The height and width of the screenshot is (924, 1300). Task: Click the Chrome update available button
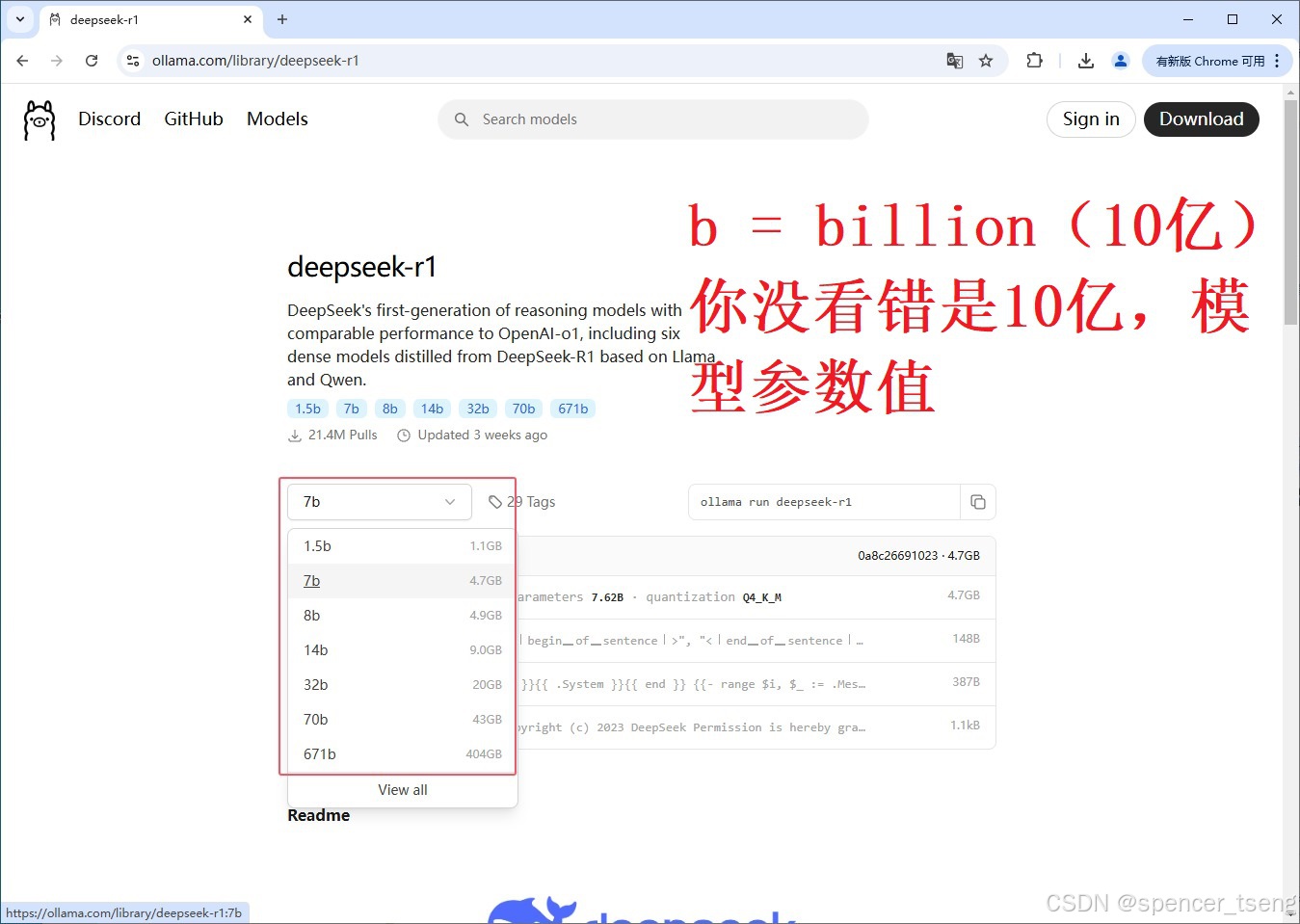pos(1218,61)
